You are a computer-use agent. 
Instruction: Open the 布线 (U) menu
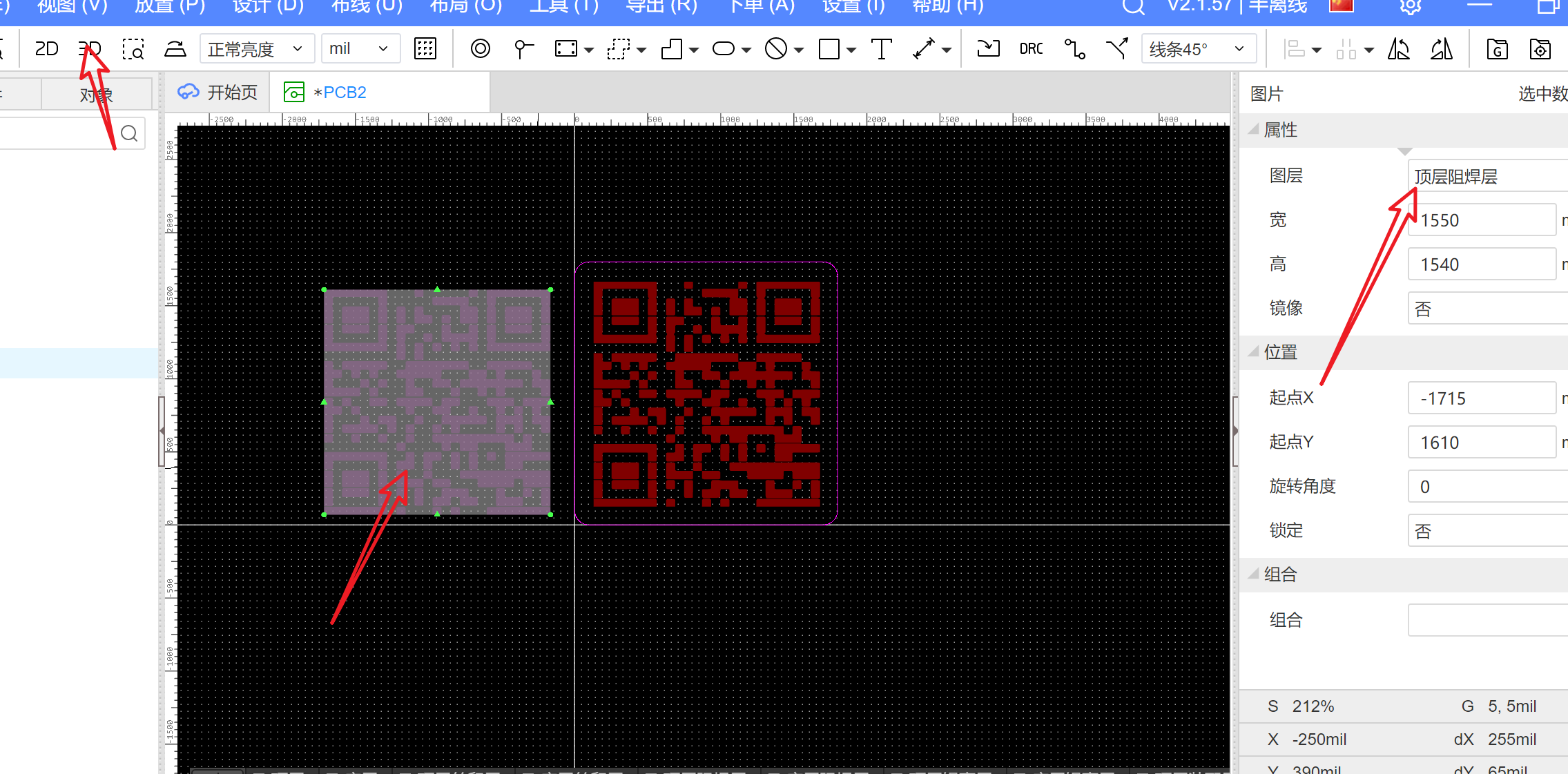click(366, 6)
